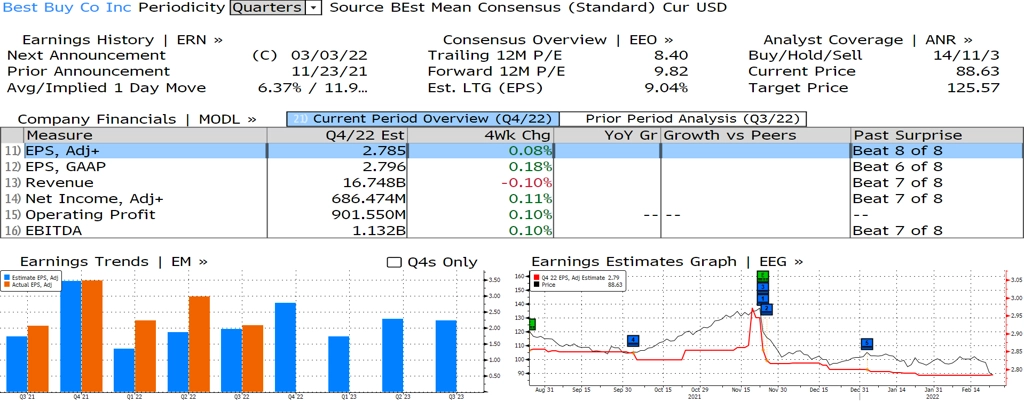
Task: Click the 4Wk Chg column header
Action: [479, 135]
